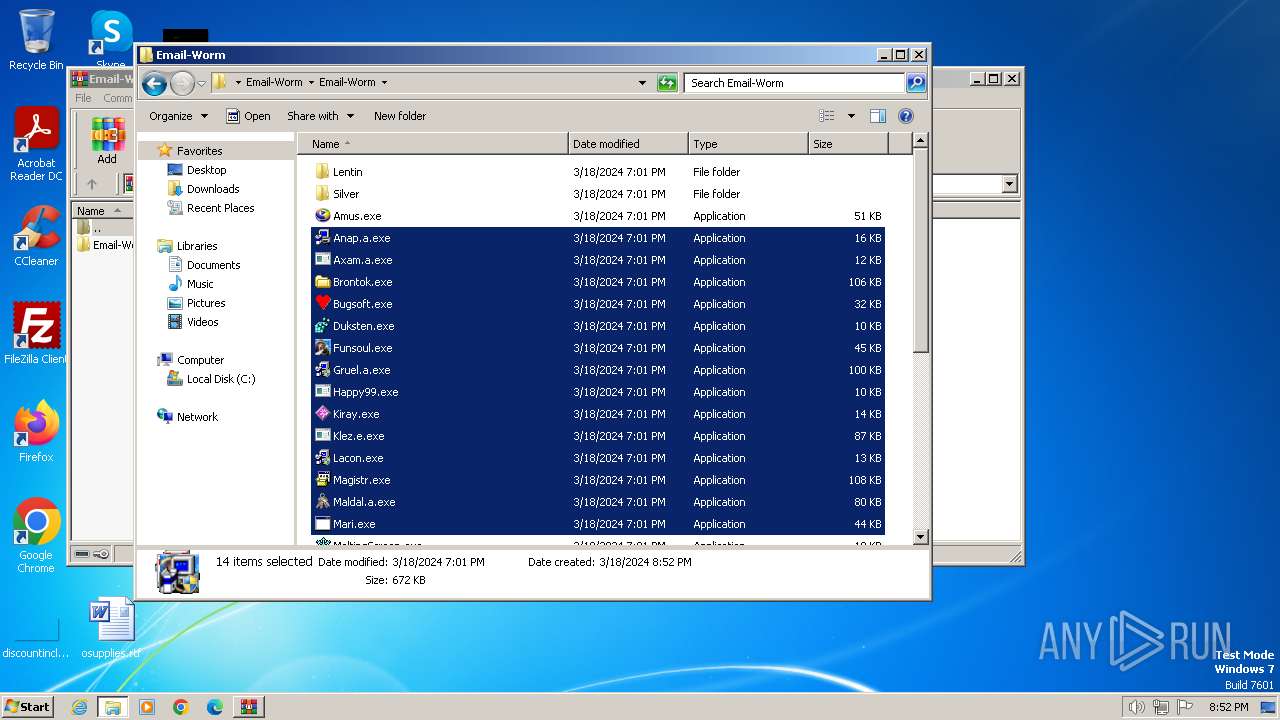Launch Internet Explorer from taskbar

click(x=79, y=707)
